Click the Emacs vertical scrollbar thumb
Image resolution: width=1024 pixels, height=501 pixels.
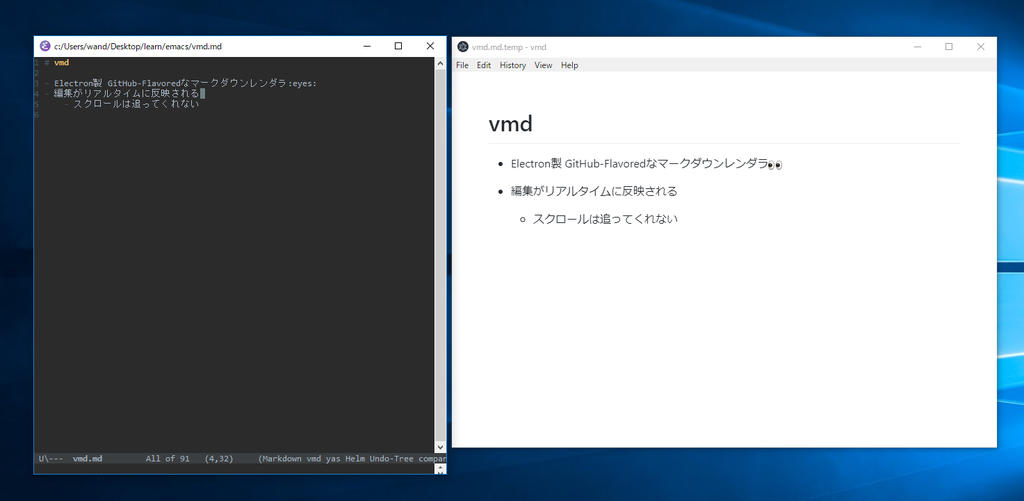tap(440, 255)
